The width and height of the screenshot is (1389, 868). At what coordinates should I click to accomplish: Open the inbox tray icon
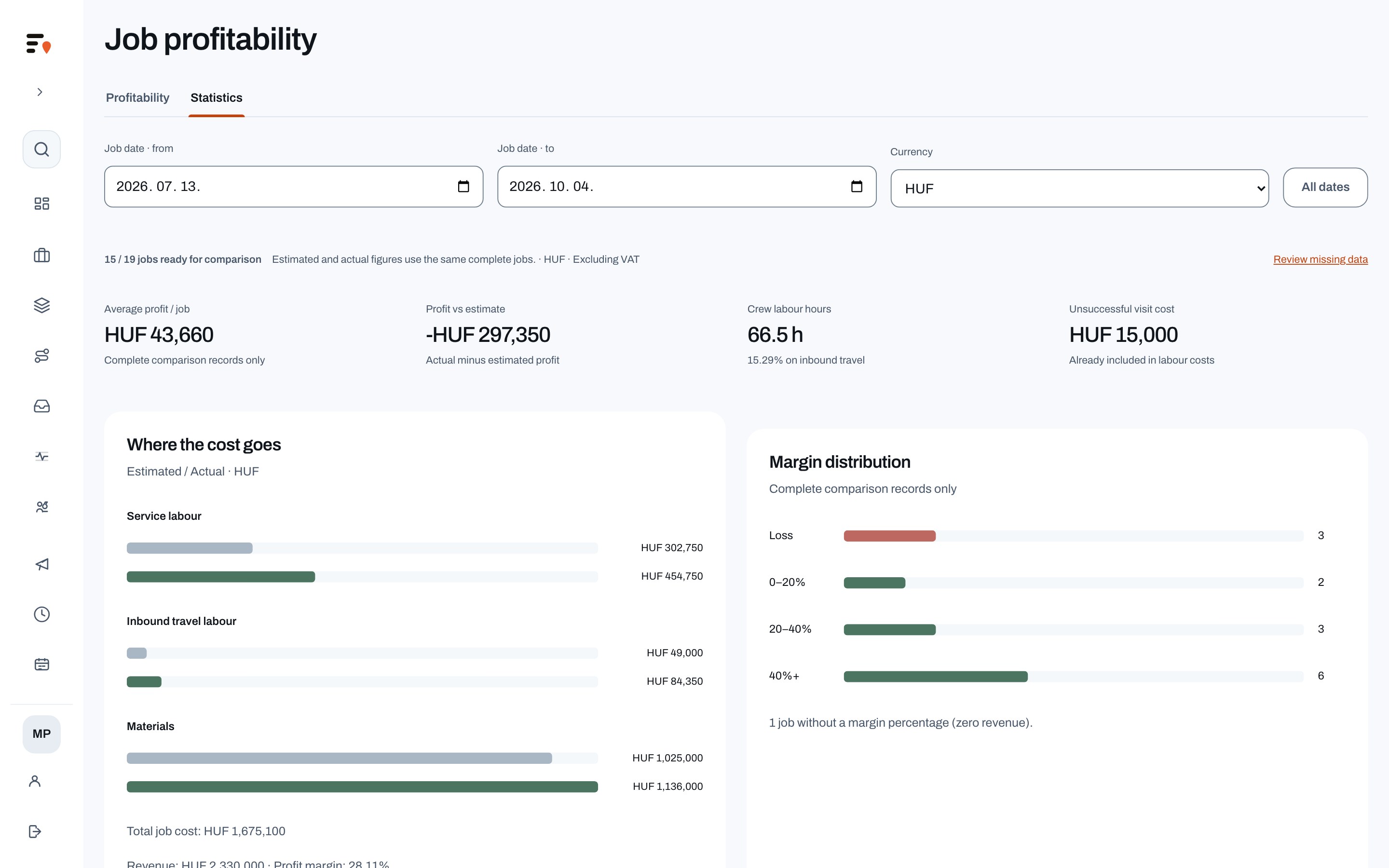pyautogui.click(x=41, y=406)
